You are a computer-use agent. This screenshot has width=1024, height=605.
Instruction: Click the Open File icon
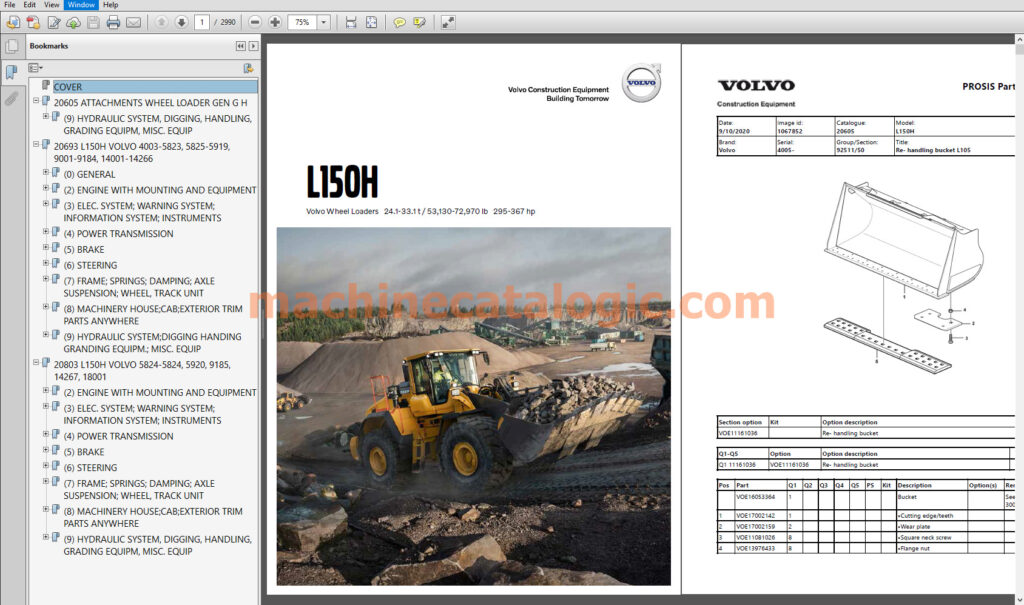pyautogui.click(x=12, y=21)
